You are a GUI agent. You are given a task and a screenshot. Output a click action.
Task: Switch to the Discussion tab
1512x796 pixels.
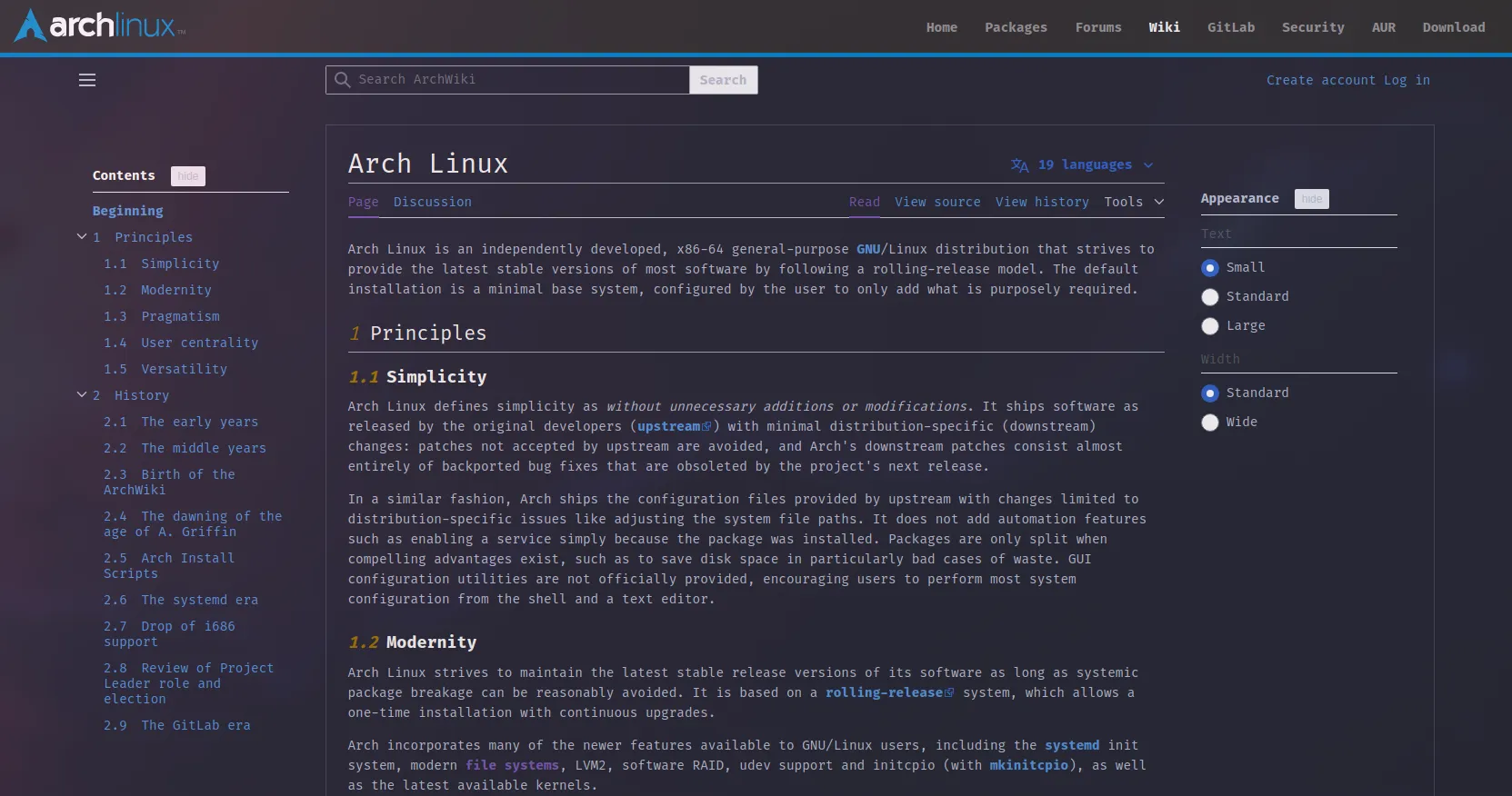433,202
